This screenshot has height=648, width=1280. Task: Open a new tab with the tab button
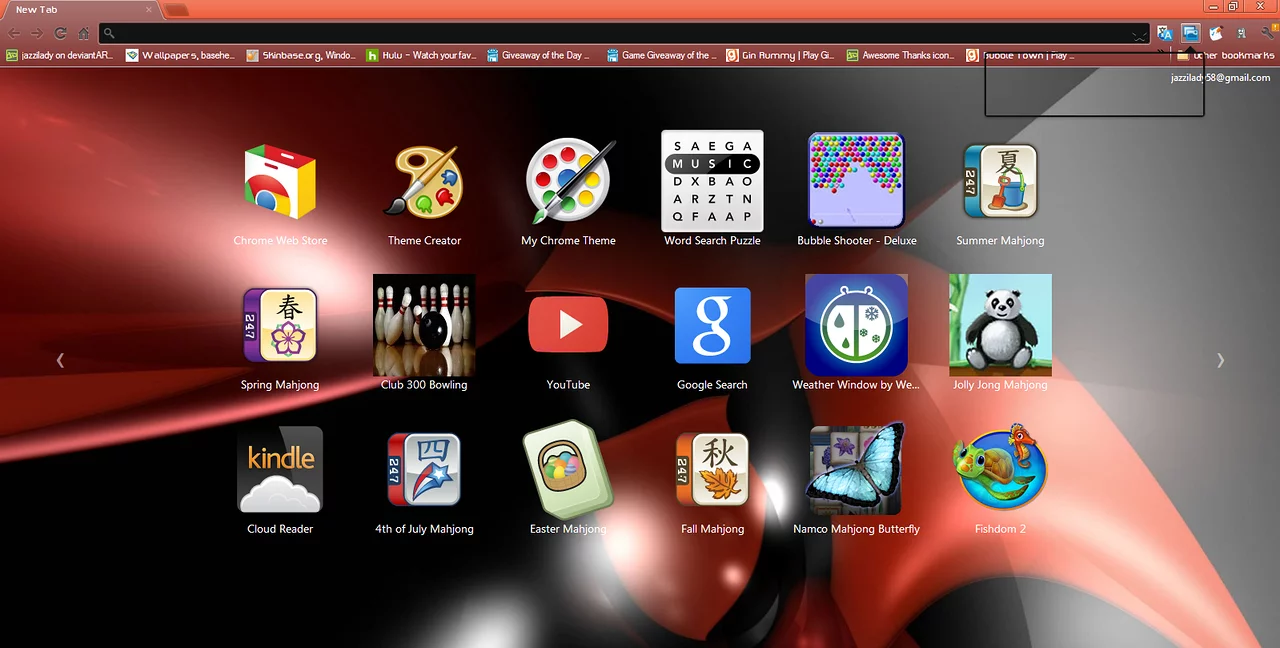click(x=176, y=10)
